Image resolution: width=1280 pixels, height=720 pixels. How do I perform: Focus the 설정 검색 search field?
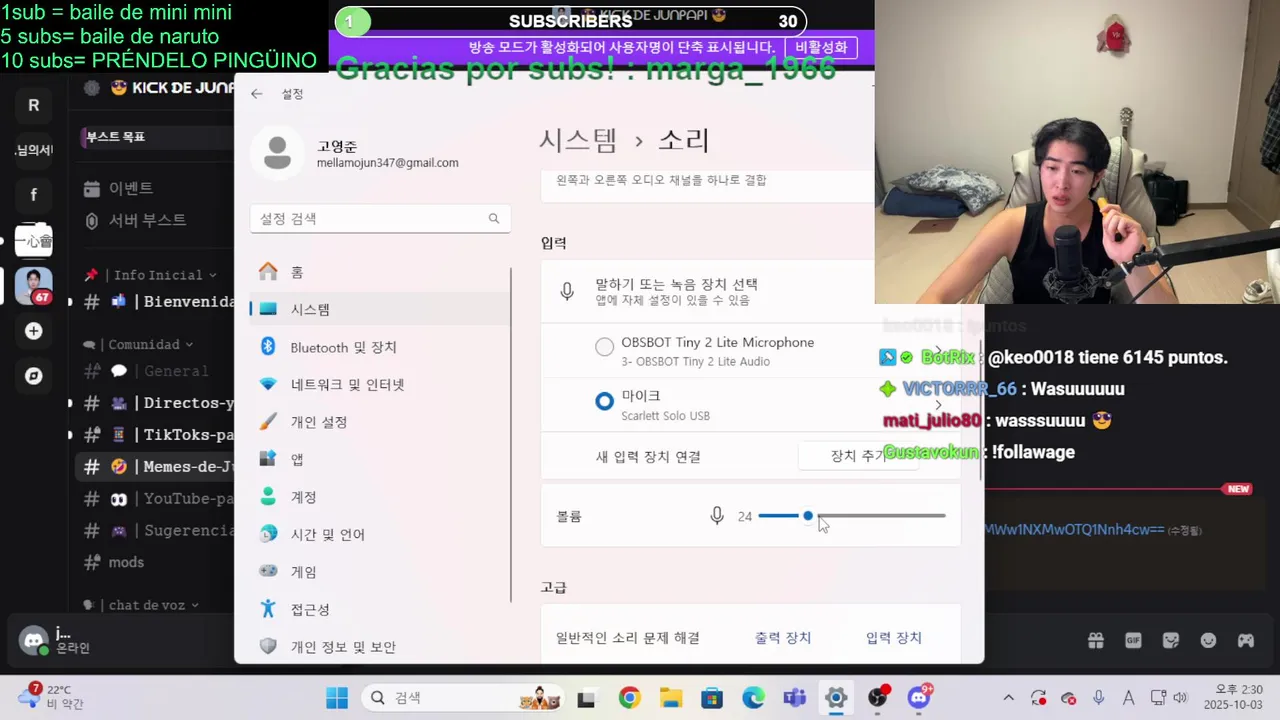[380, 218]
